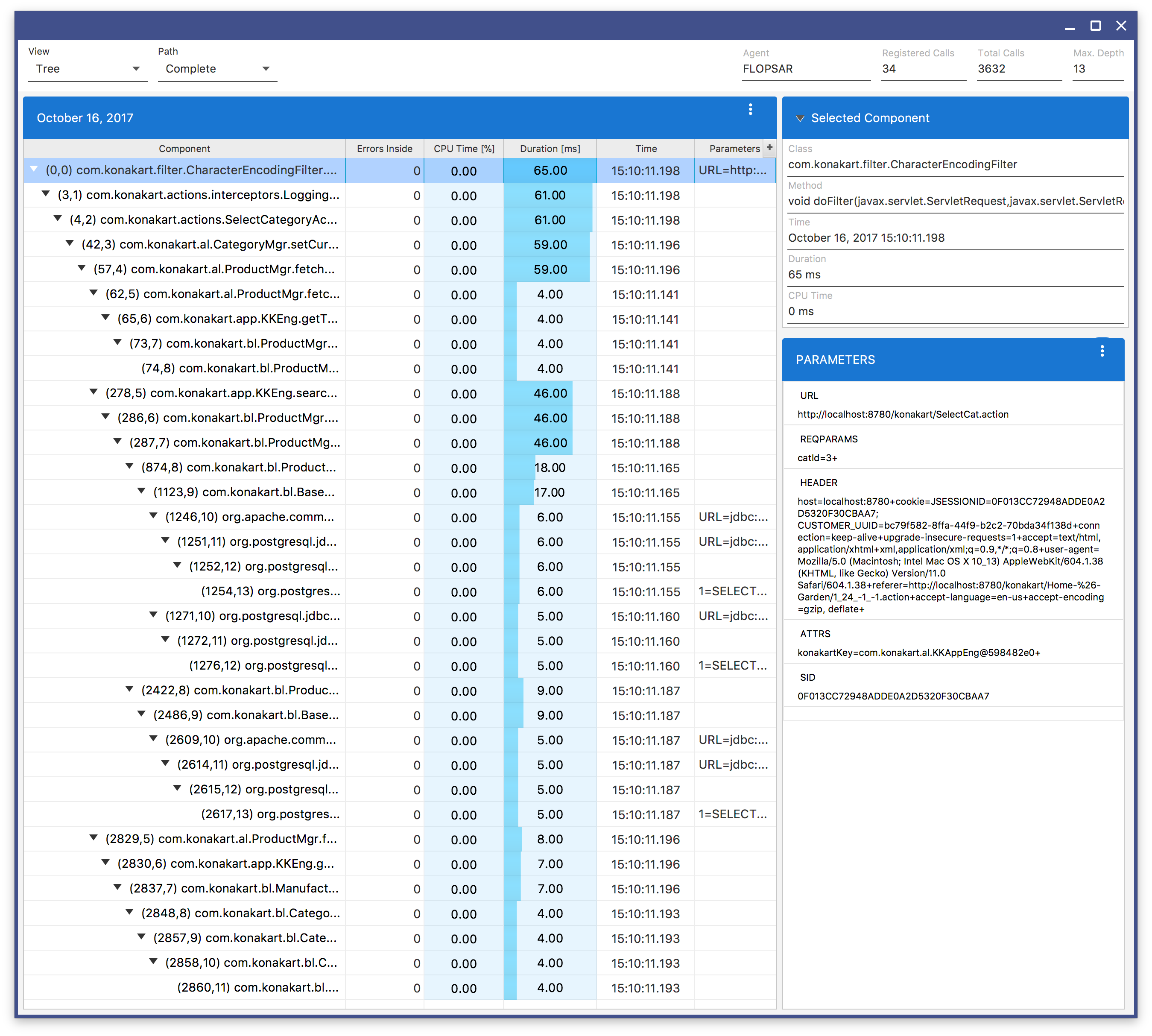Viewport: 1152px width, 1036px height.
Task: Open the Path dropdown set to Complete
Action: click(217, 69)
